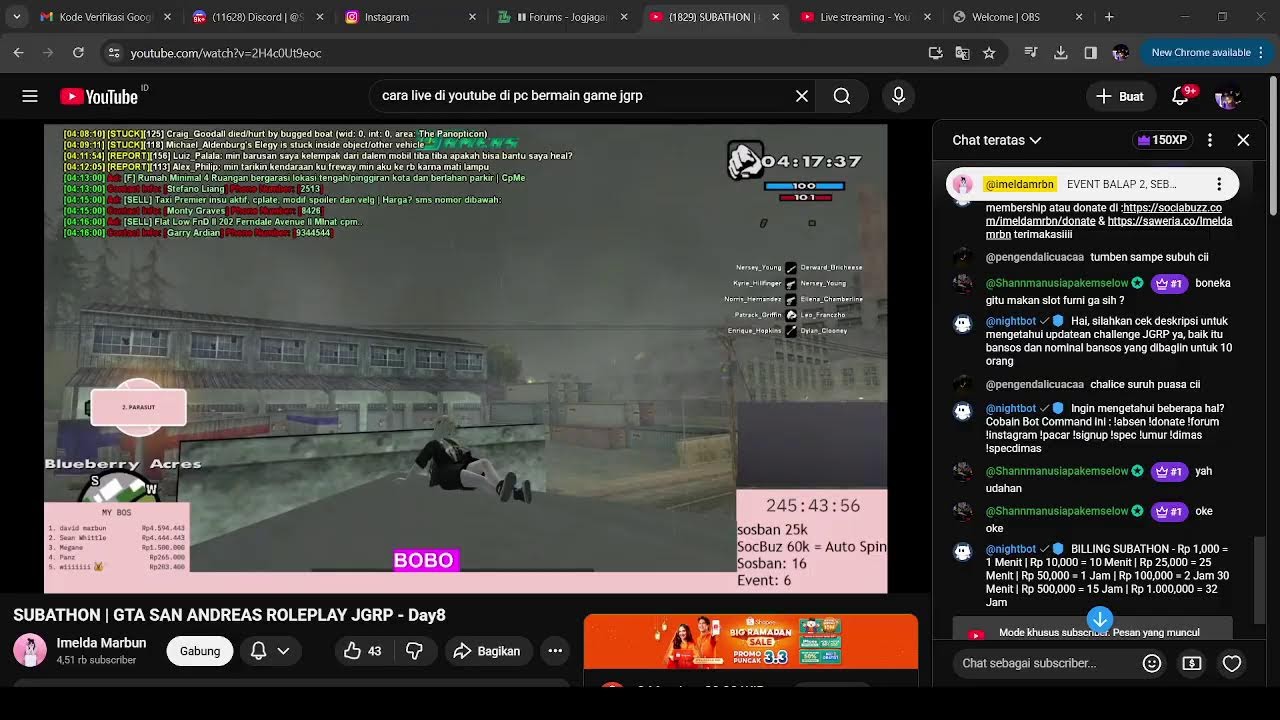
Task: Open pinned message options menu
Action: 1219,184
